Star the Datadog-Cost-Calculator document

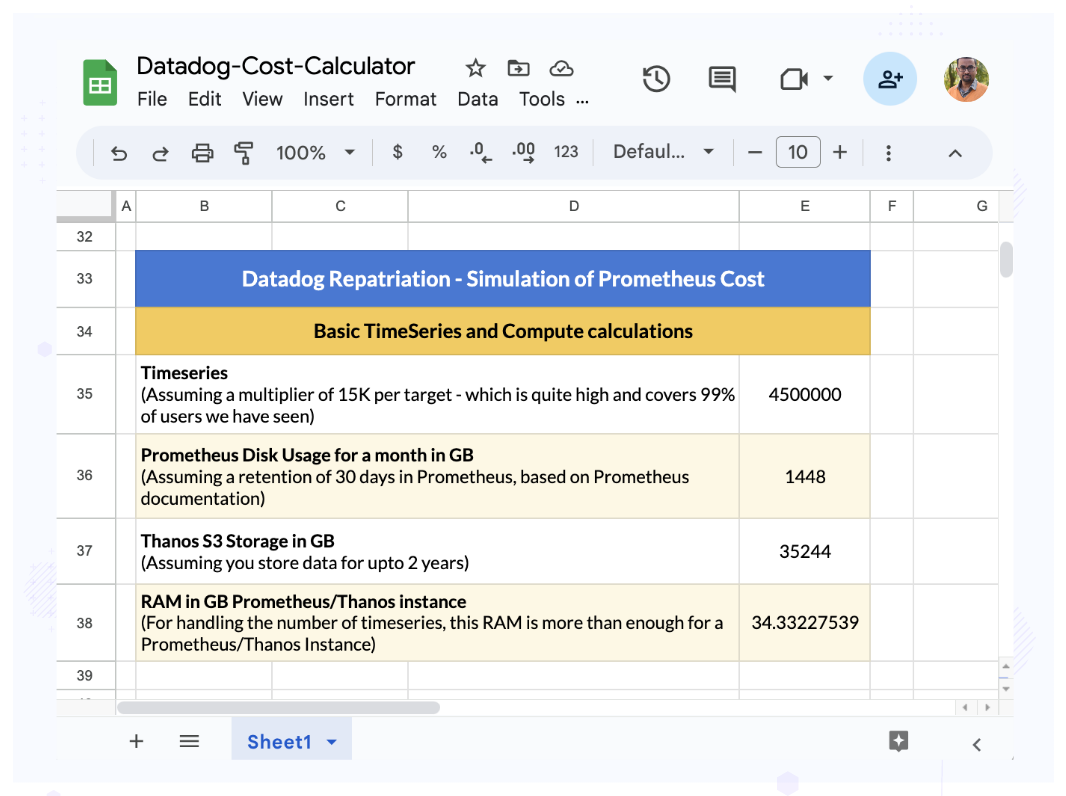point(475,68)
